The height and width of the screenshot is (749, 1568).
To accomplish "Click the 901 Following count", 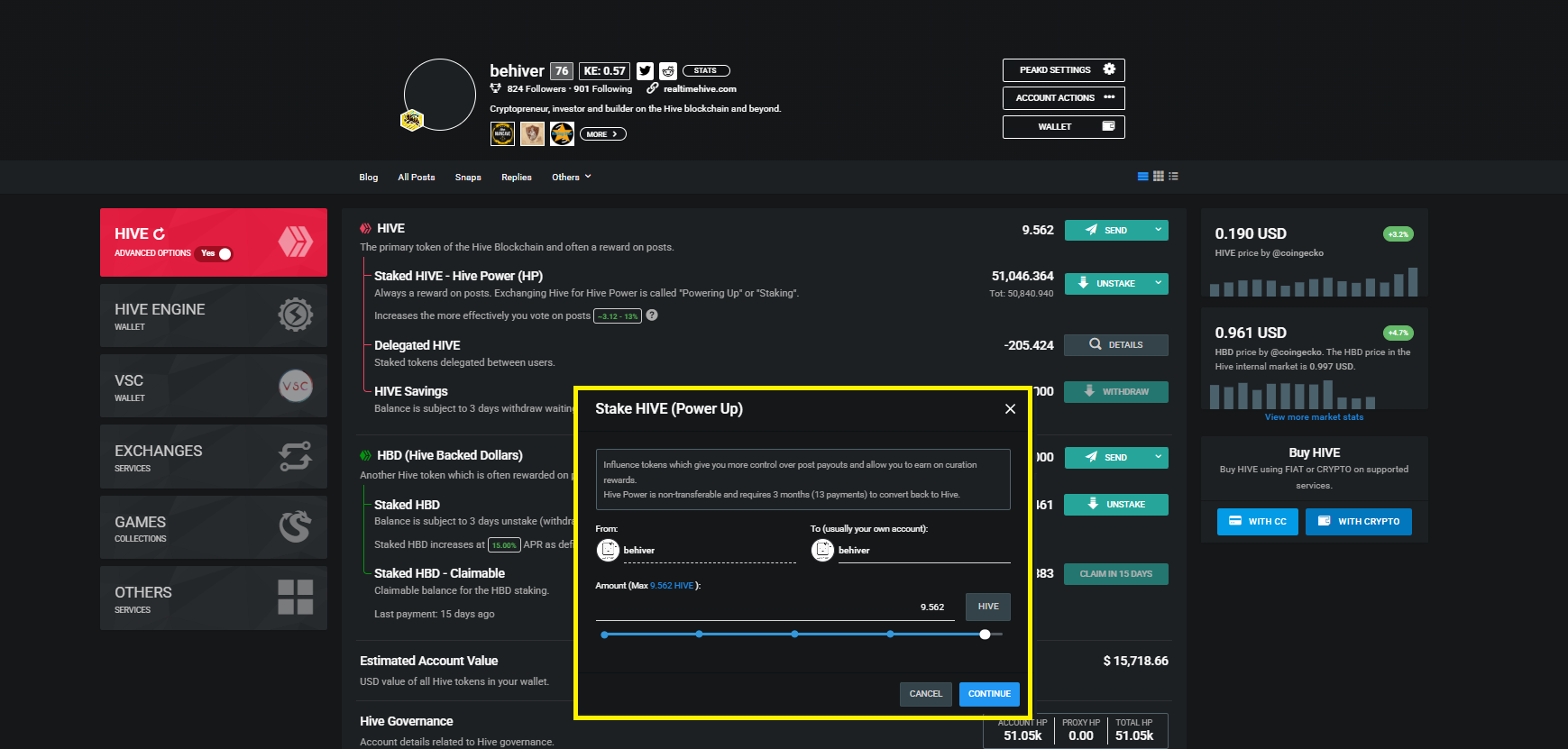I will click(603, 89).
